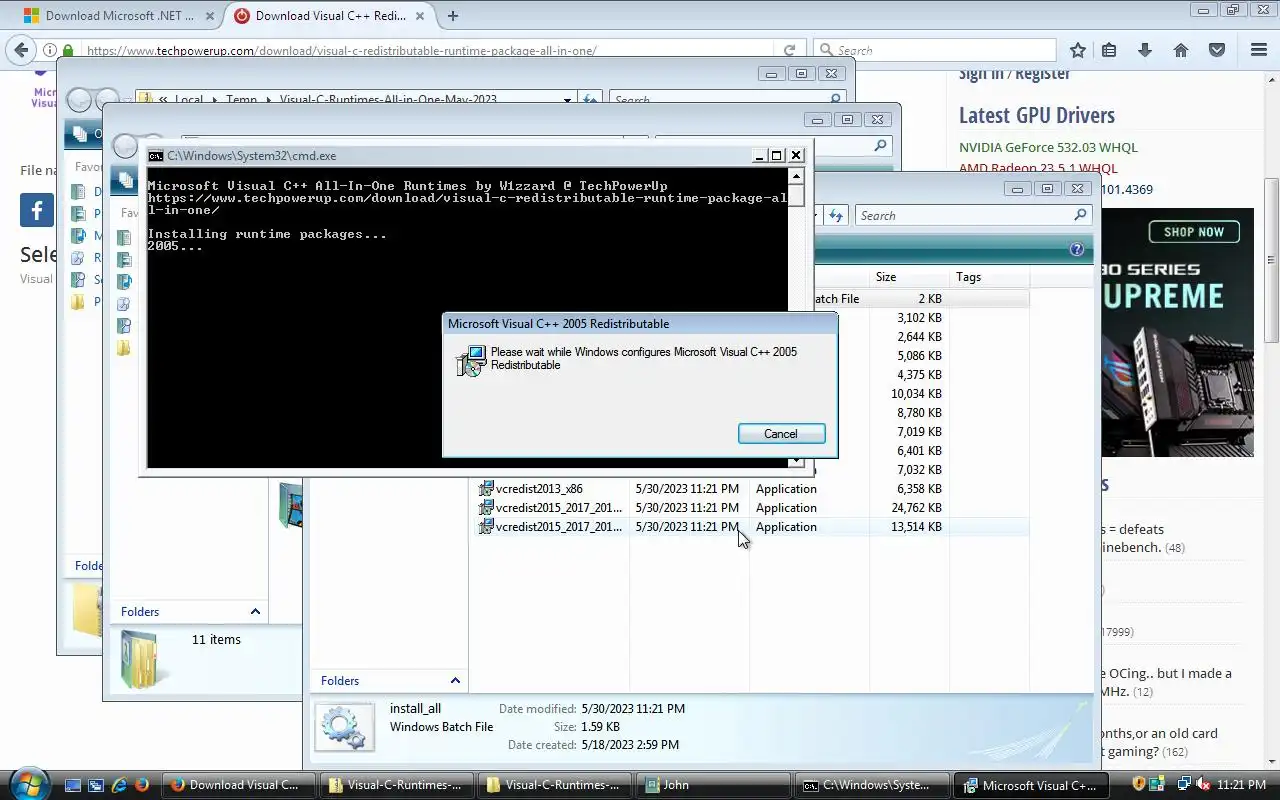1280x800 pixels.
Task: Open the Pocket icon in Firefox toolbar
Action: tap(1217, 50)
